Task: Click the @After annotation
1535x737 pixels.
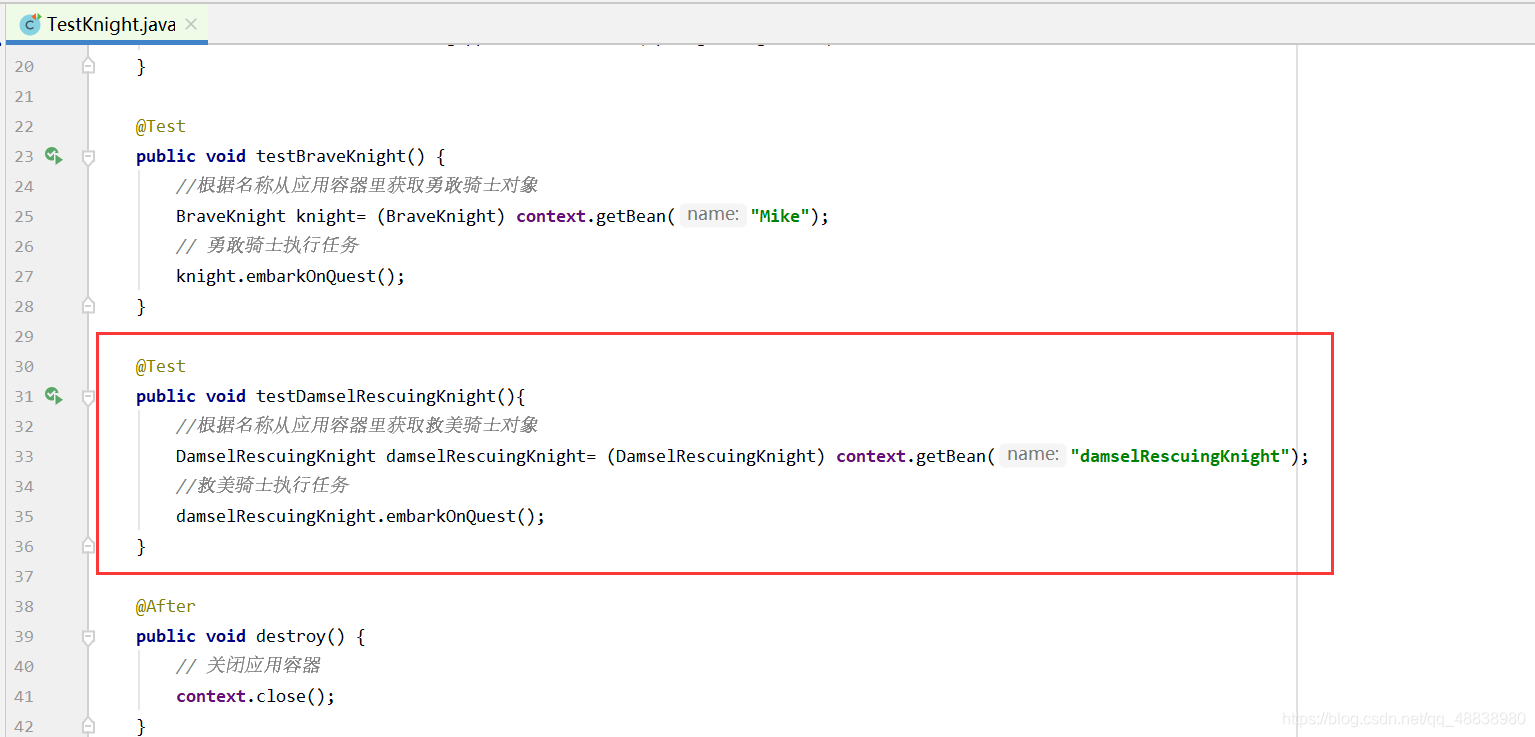Action: [x=166, y=606]
